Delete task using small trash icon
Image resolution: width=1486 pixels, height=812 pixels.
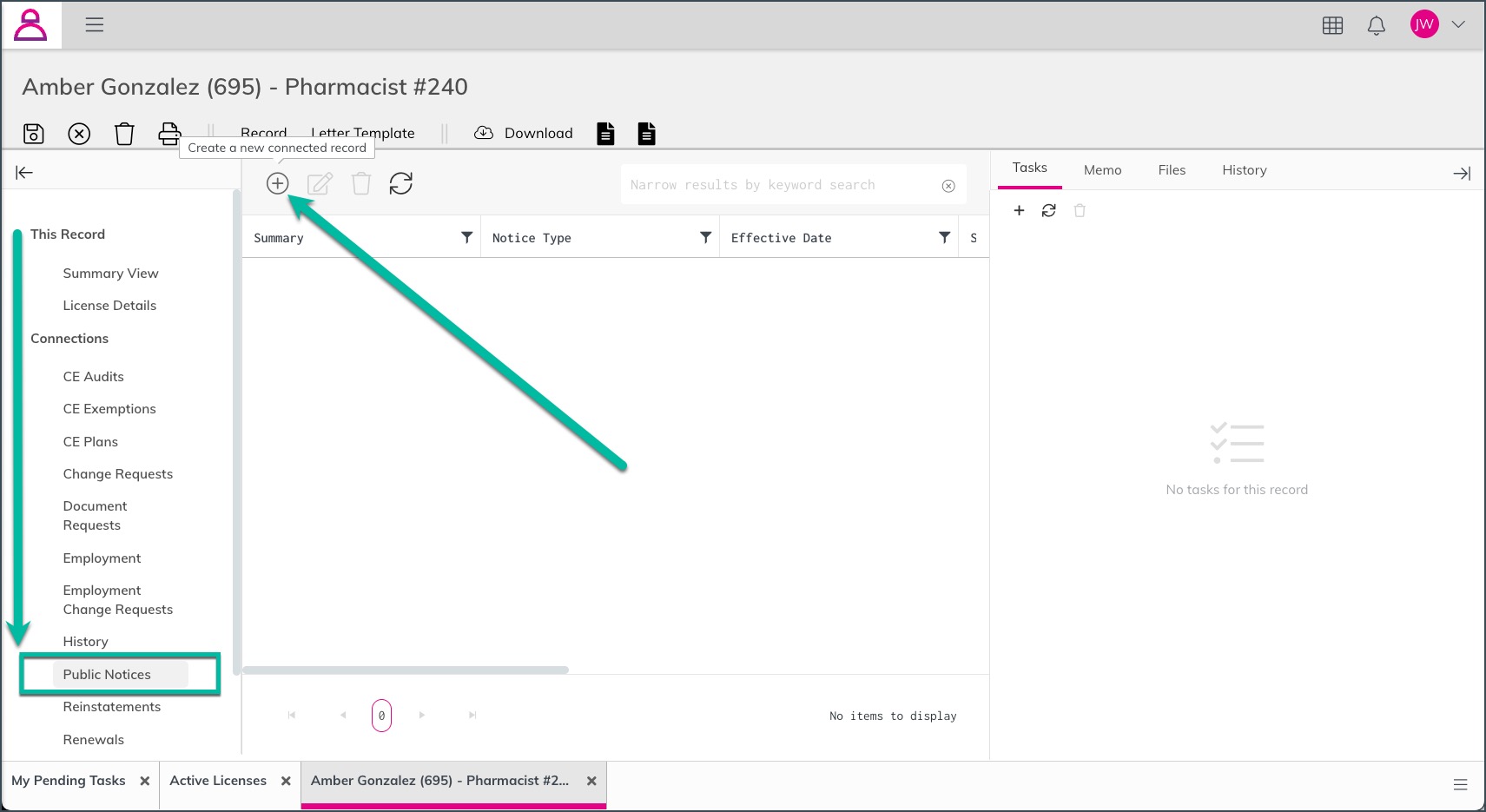[x=1080, y=210]
